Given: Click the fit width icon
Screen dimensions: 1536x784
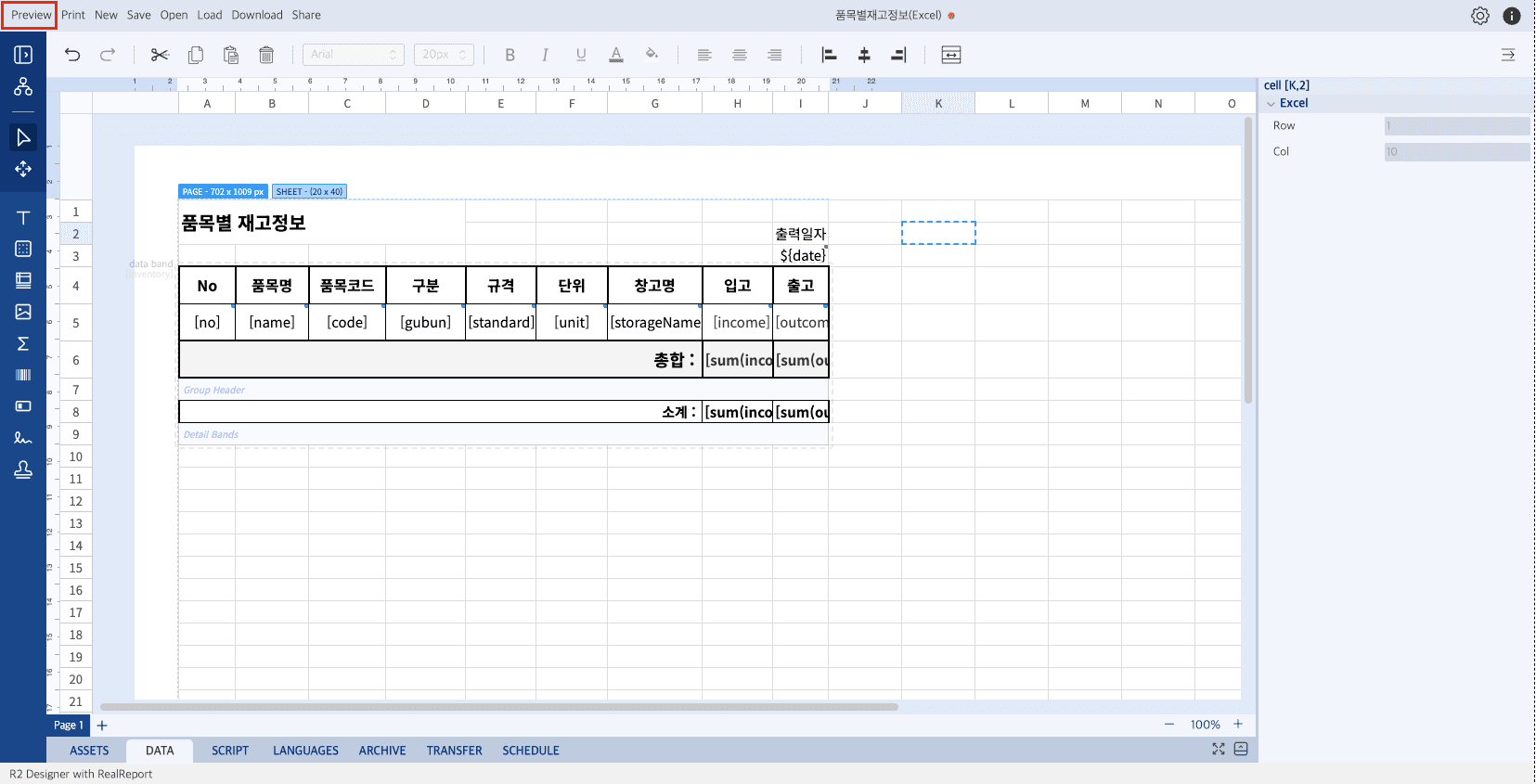Looking at the screenshot, I should click(951, 55).
